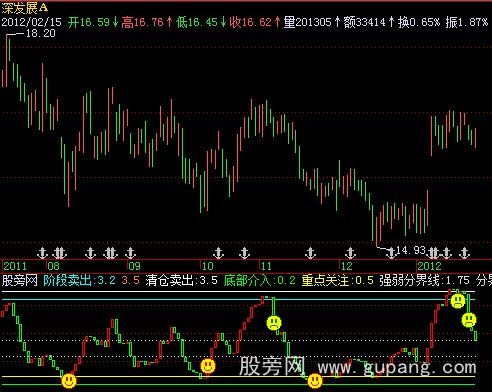Click the smiley face marker below the August indicator dip
The image size is (492, 392).
click(69, 380)
